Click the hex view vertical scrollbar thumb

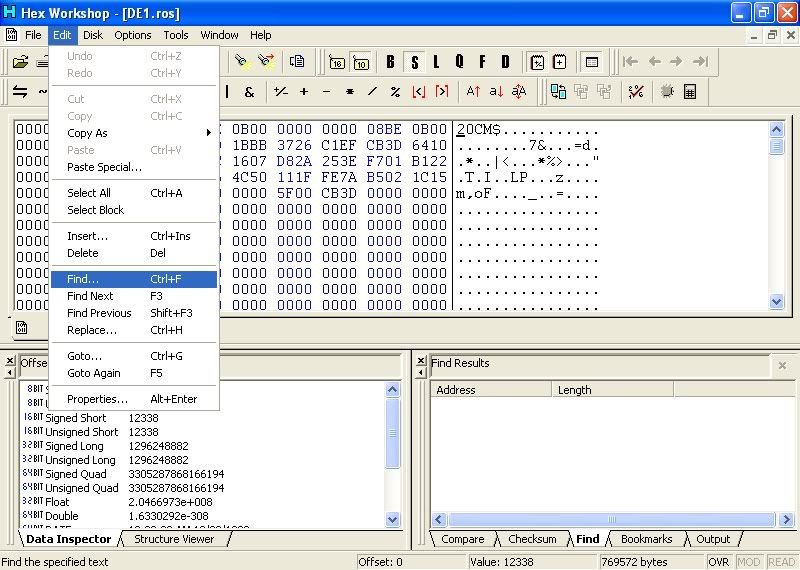[x=777, y=147]
